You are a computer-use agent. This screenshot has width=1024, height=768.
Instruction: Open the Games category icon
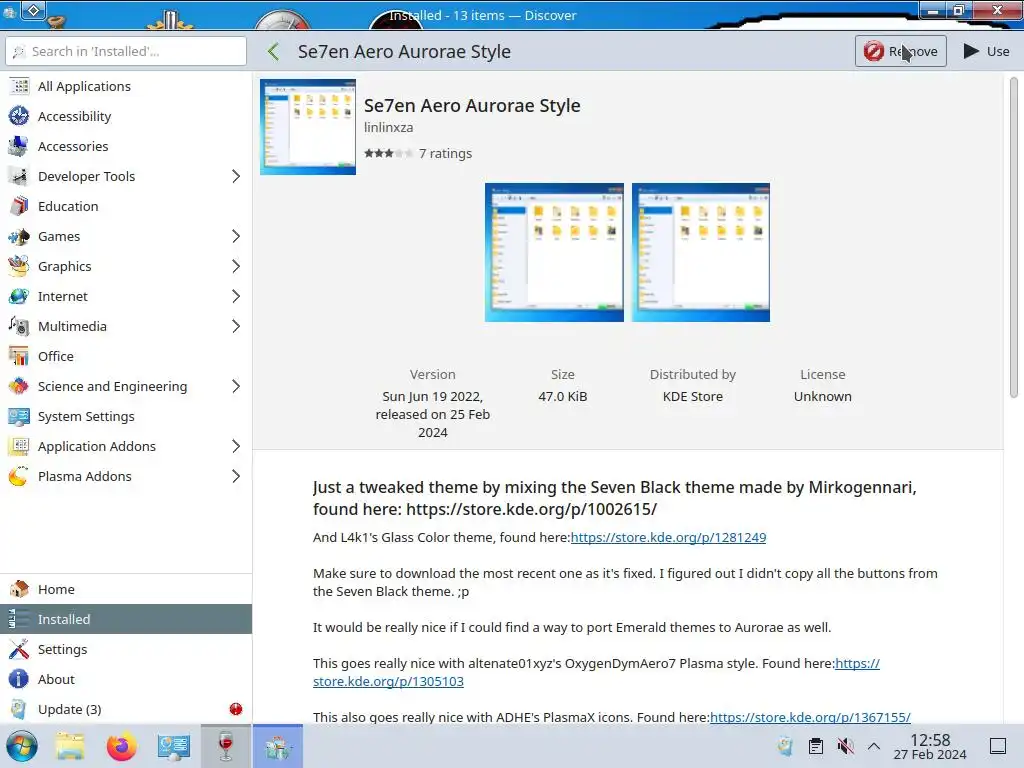pos(19,236)
